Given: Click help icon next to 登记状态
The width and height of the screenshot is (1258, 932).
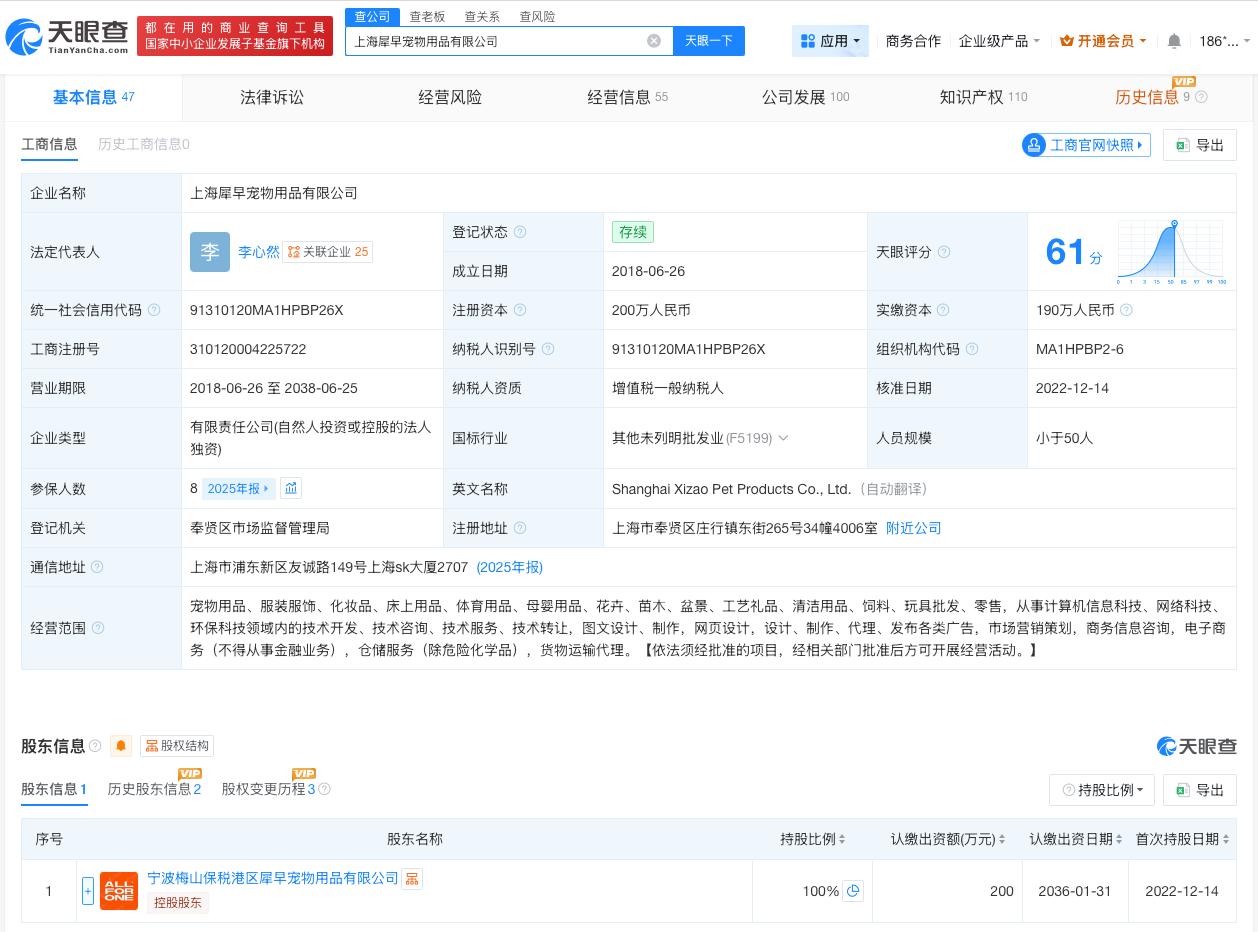Looking at the screenshot, I should (x=520, y=232).
